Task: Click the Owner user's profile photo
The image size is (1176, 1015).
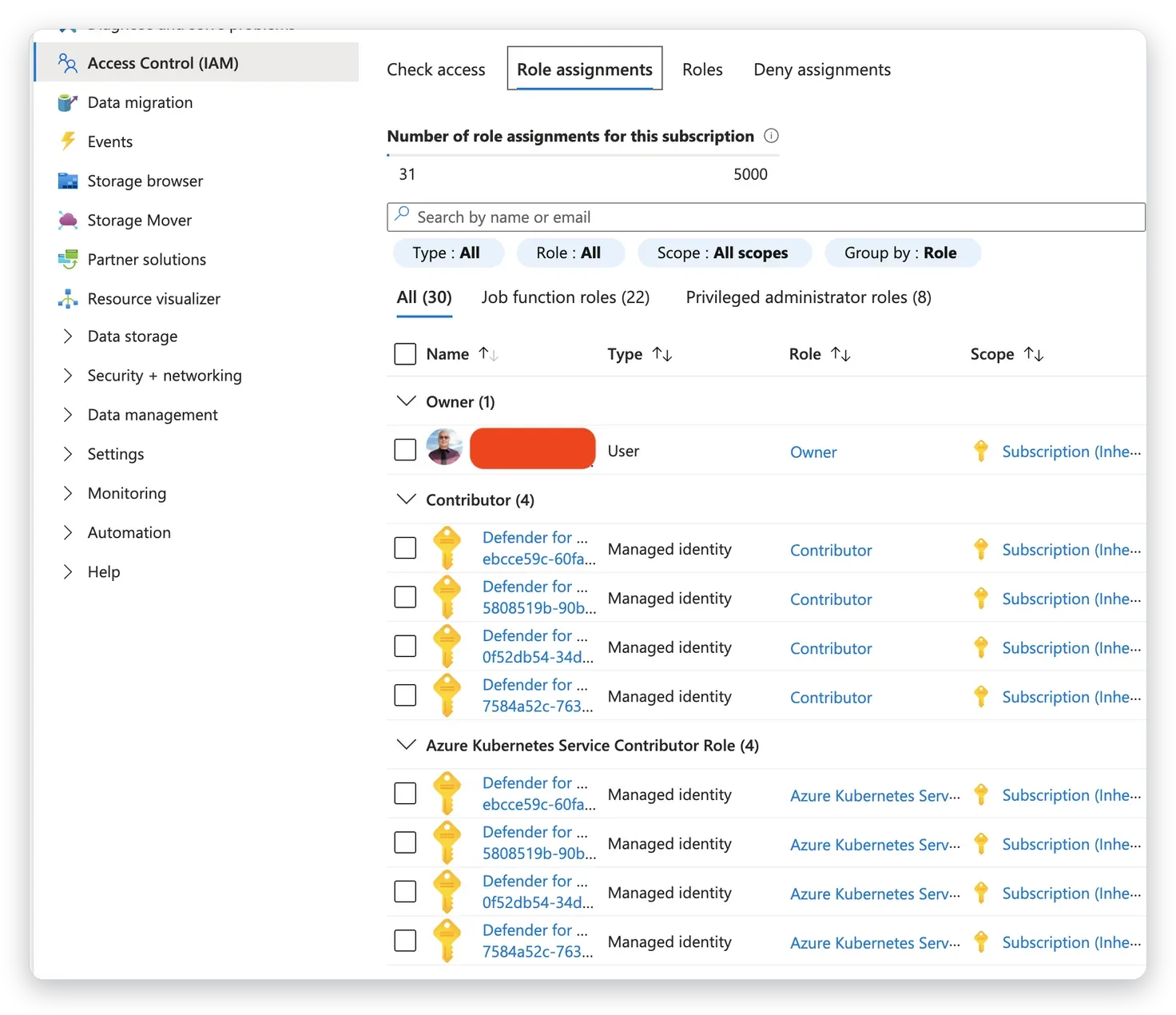Action: click(444, 447)
